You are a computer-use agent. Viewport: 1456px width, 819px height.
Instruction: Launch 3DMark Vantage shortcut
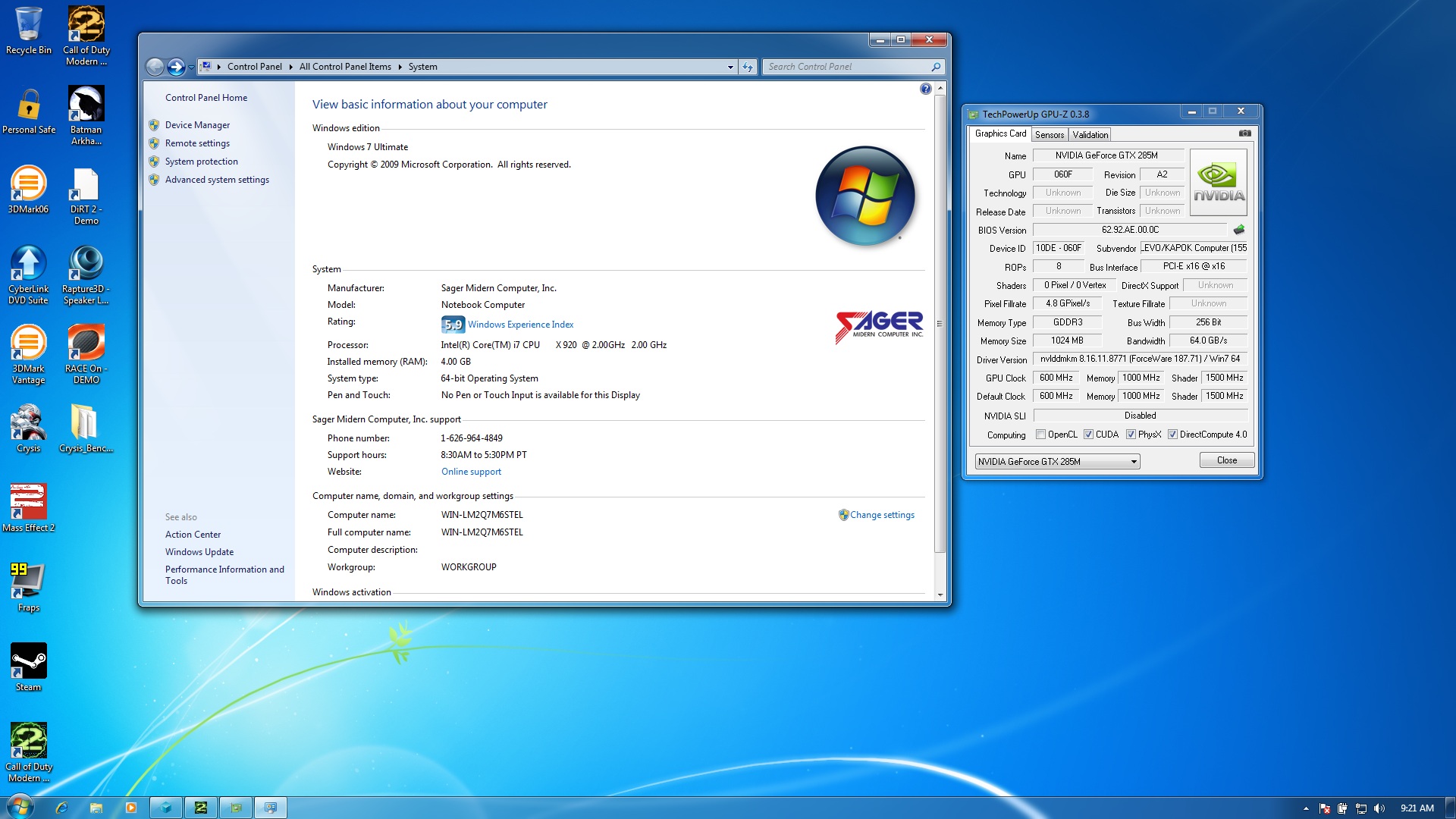pos(29,355)
